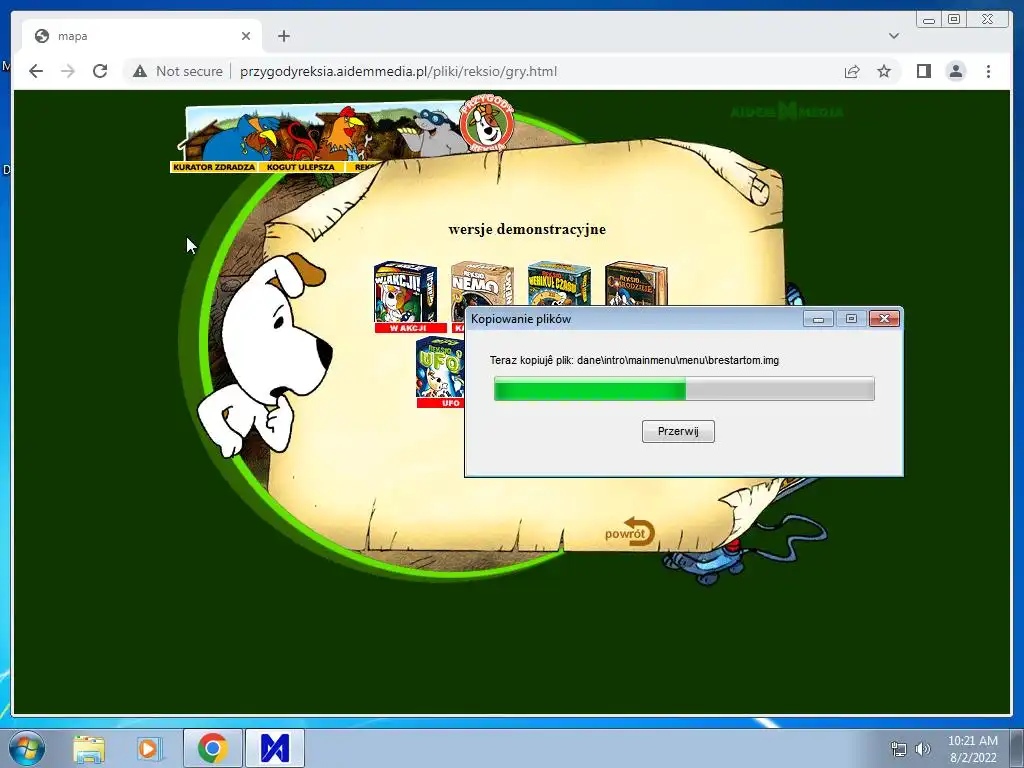This screenshot has height=768, width=1024.
Task: Click the Kopiowanie plików title bar
Action: pyautogui.click(x=633, y=319)
